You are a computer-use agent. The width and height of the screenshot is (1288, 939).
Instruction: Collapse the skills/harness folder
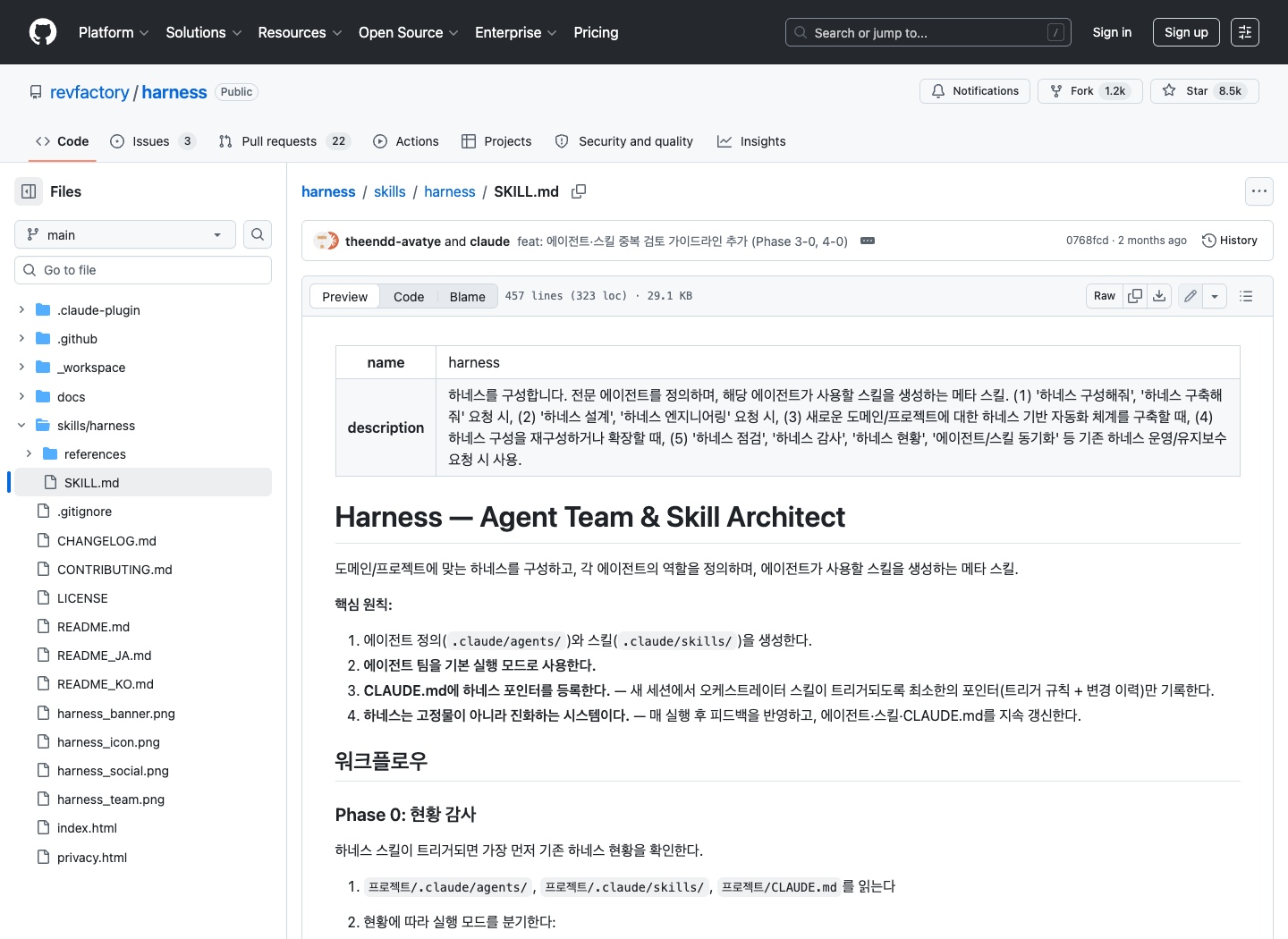[21, 425]
